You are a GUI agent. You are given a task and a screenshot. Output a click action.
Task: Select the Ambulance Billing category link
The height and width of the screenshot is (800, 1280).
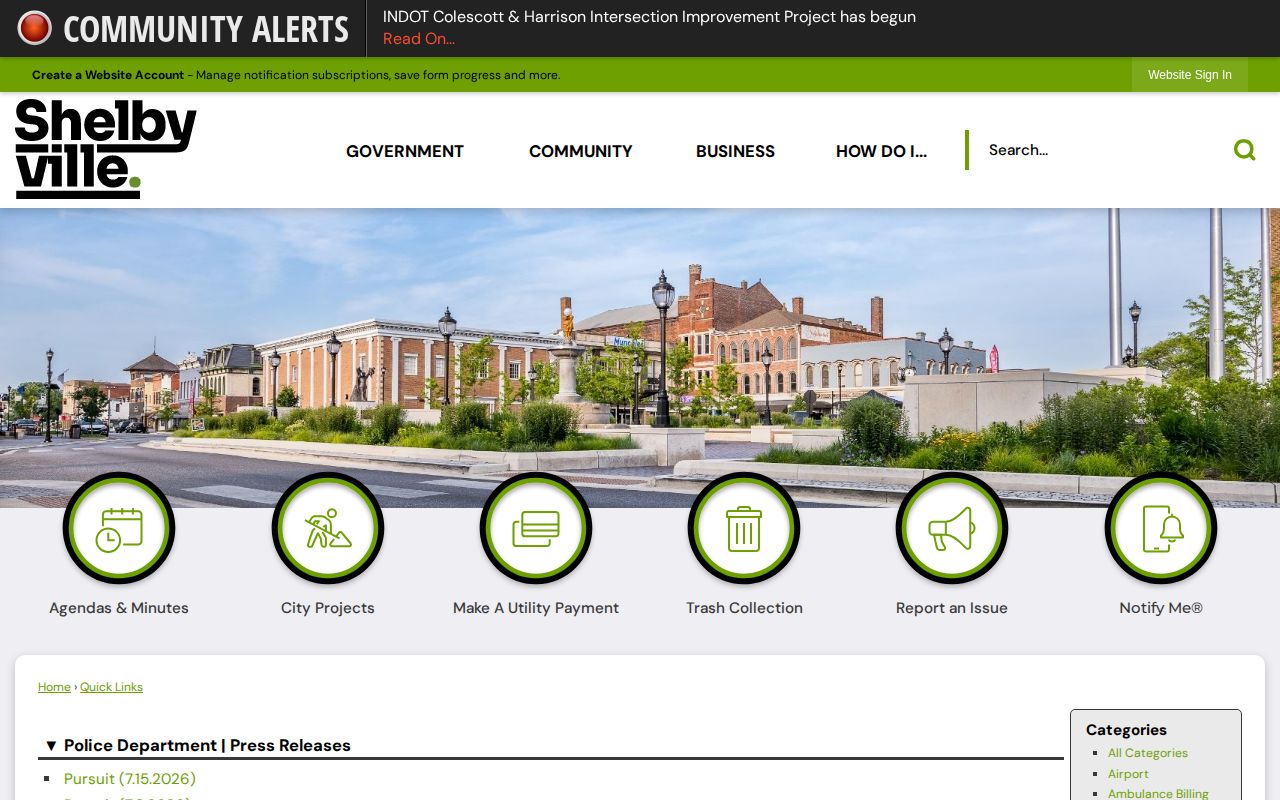(x=1158, y=794)
